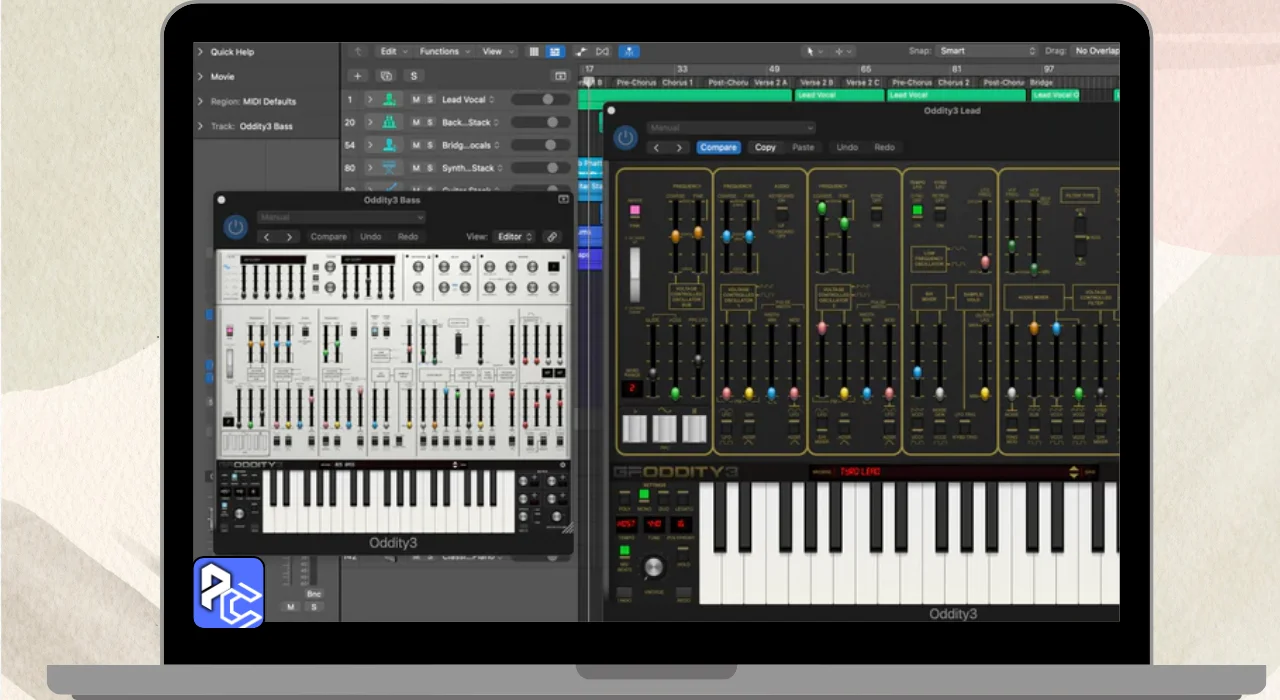Viewport: 1280px width, 700px height.
Task: Toggle Compare in Oddity3 Lead window
Action: pyautogui.click(x=718, y=147)
